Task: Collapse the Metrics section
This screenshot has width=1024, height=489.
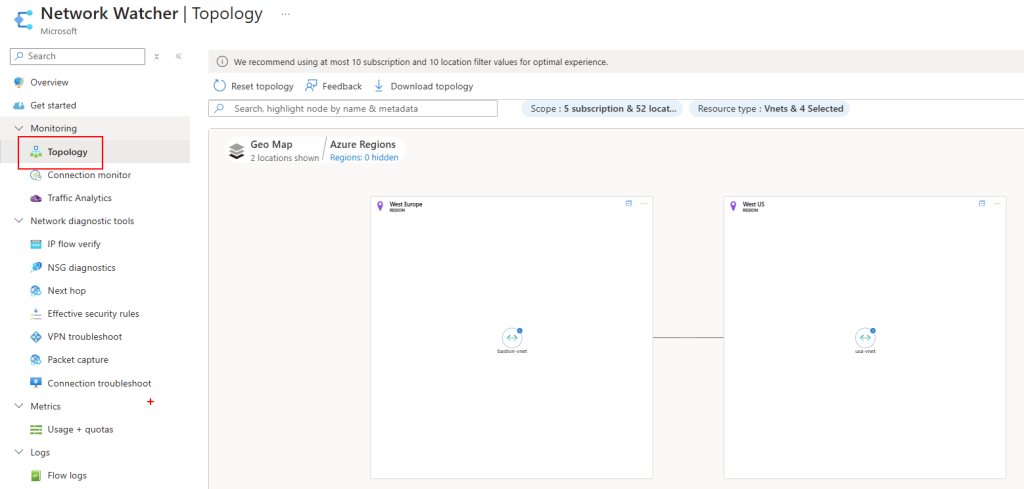Action: [x=18, y=406]
